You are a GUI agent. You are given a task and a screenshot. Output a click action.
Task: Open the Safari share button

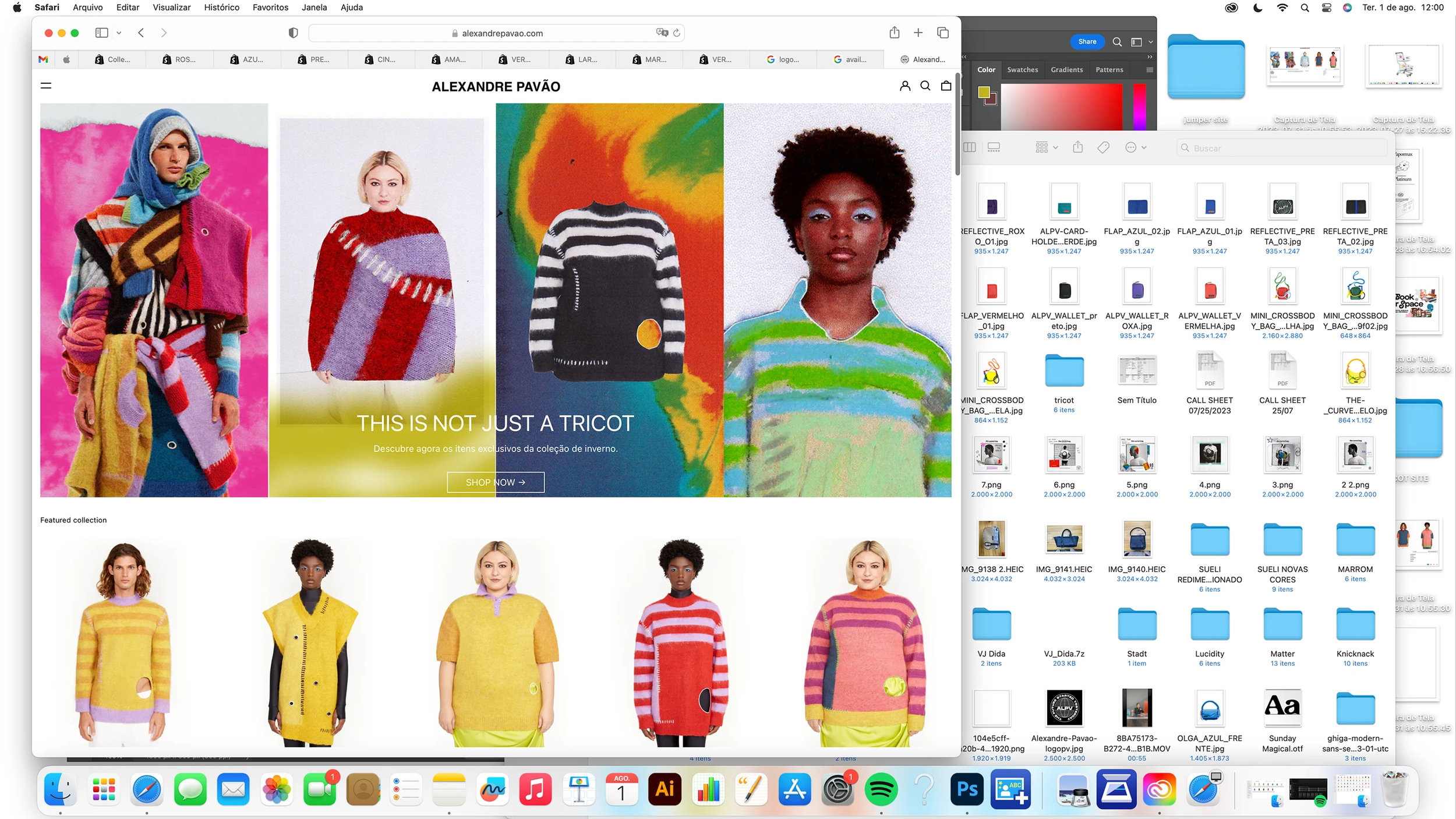895,33
